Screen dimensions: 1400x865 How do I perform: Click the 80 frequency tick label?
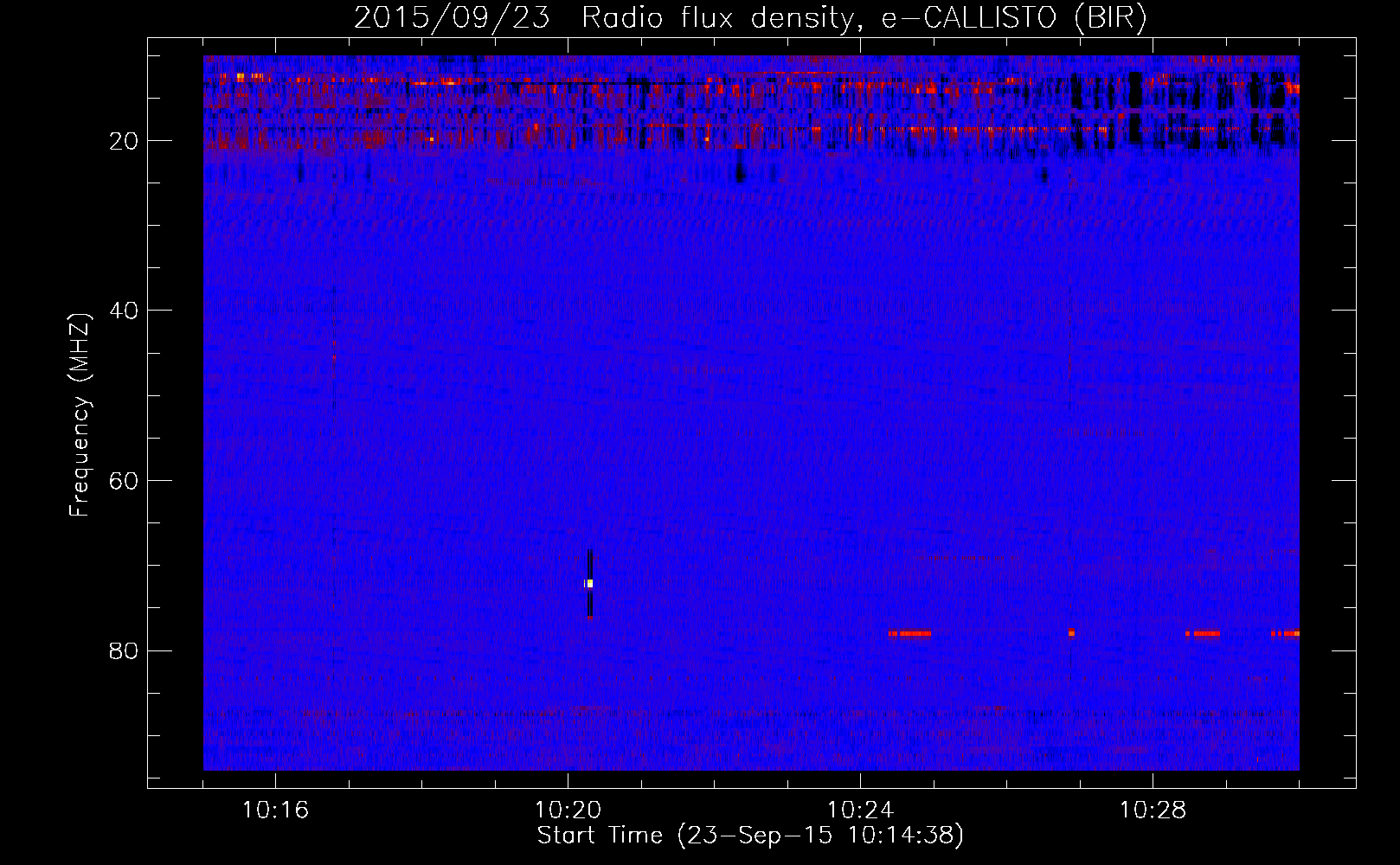pyautogui.click(x=124, y=650)
